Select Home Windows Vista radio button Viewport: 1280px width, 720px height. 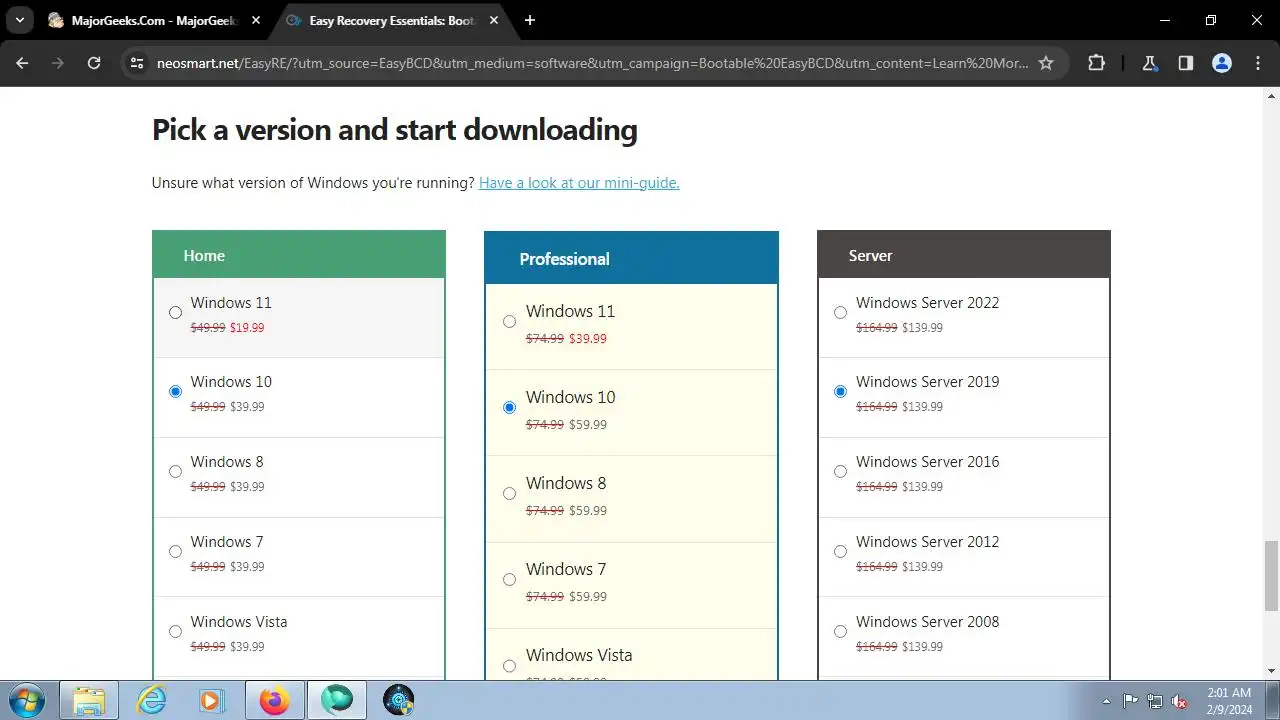(176, 631)
